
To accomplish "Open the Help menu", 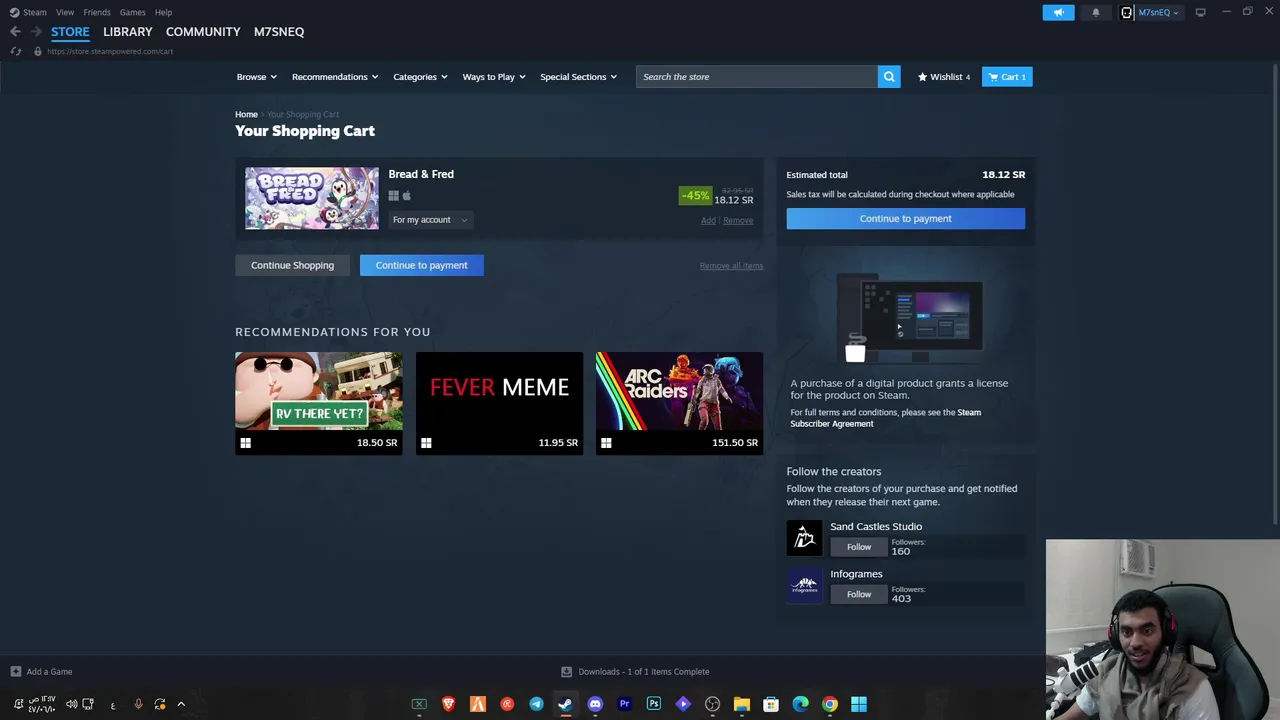I will tap(164, 12).
